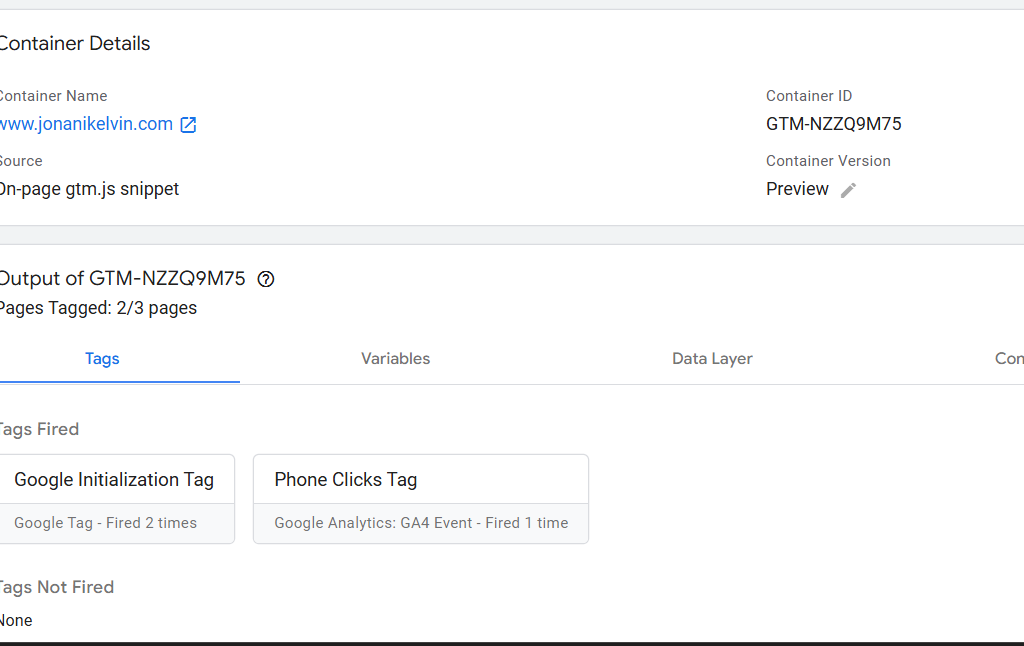The height and width of the screenshot is (646, 1024).
Task: Select the Tags tab
Action: 101,358
